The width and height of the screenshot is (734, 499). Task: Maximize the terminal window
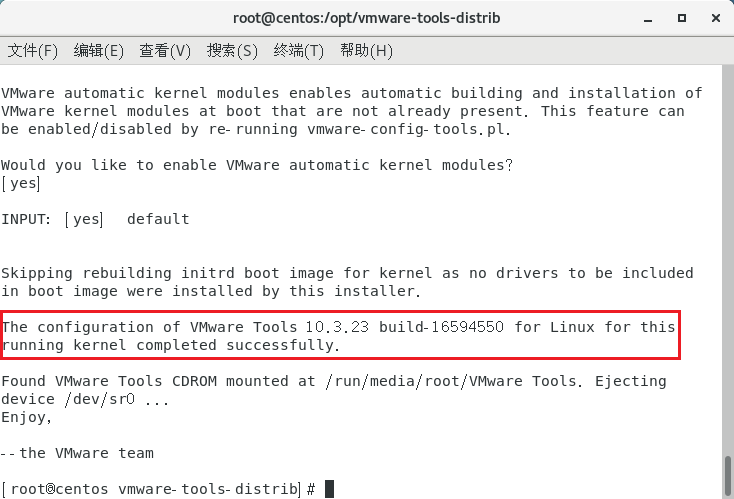pos(682,18)
